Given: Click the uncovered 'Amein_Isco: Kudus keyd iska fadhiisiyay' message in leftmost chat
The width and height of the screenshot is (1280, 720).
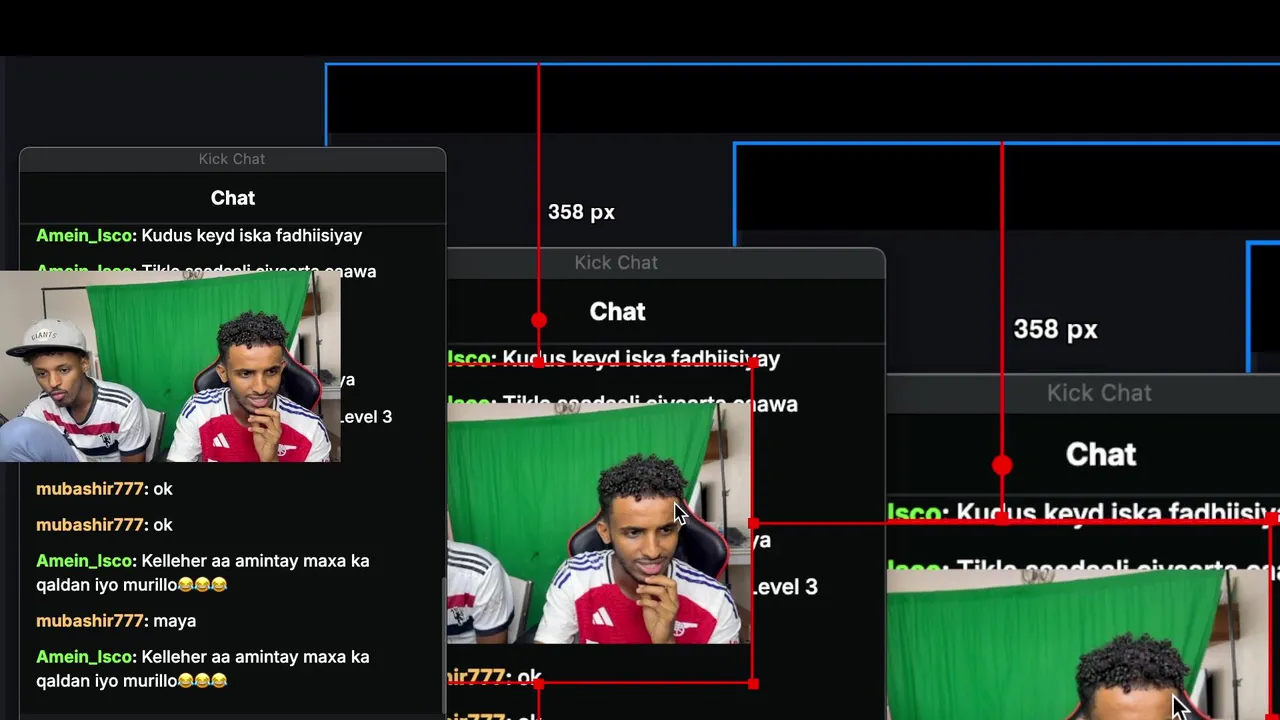Looking at the screenshot, I should [x=199, y=236].
